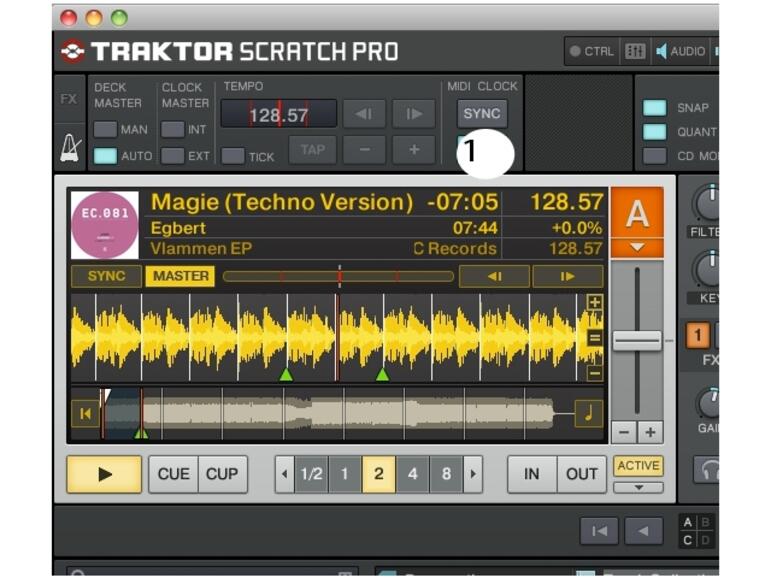Screen dimensions: 770x578
Task: Expand the deck A dropdown arrow
Action: point(637,247)
